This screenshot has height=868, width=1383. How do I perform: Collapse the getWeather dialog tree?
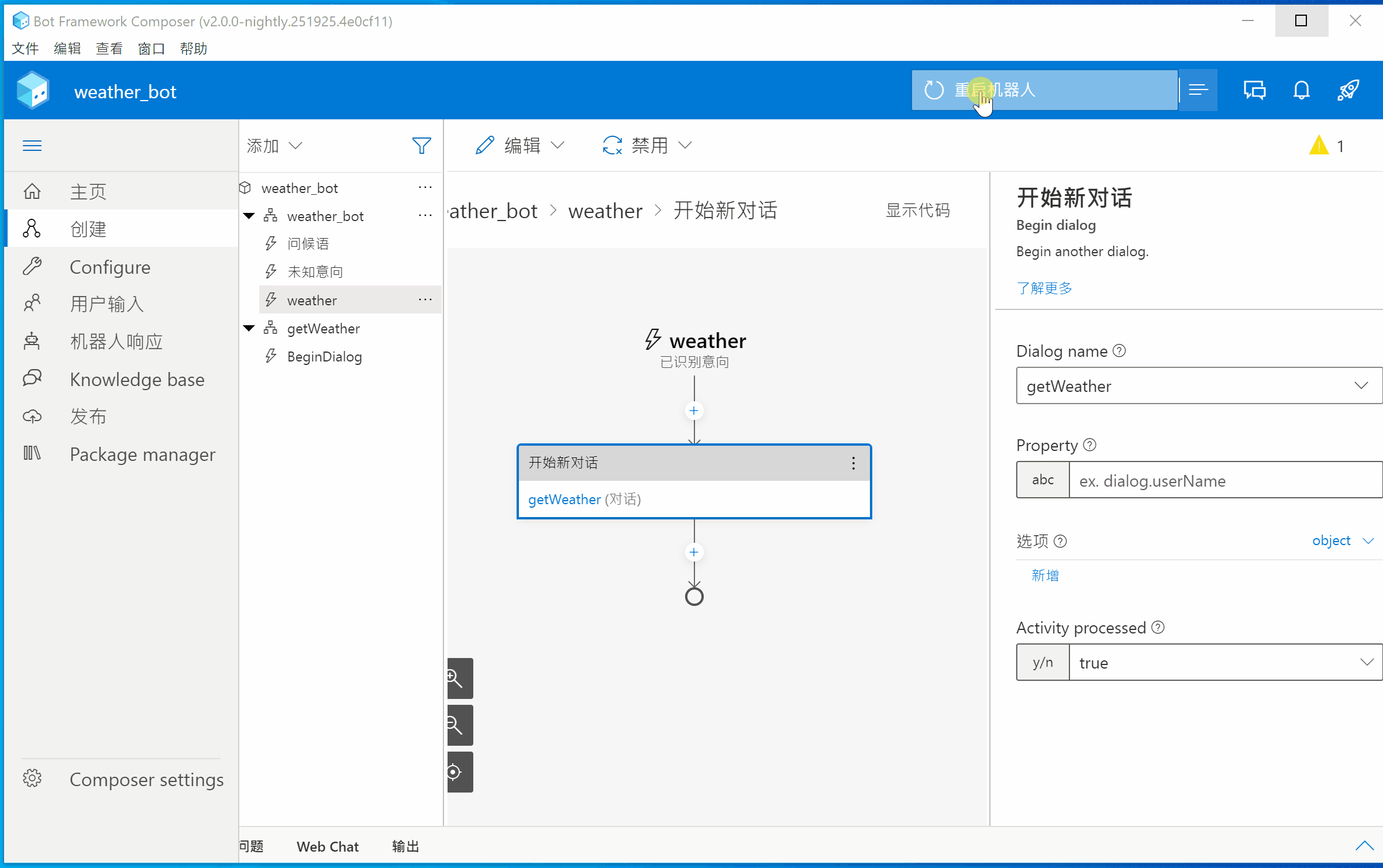[x=249, y=328]
